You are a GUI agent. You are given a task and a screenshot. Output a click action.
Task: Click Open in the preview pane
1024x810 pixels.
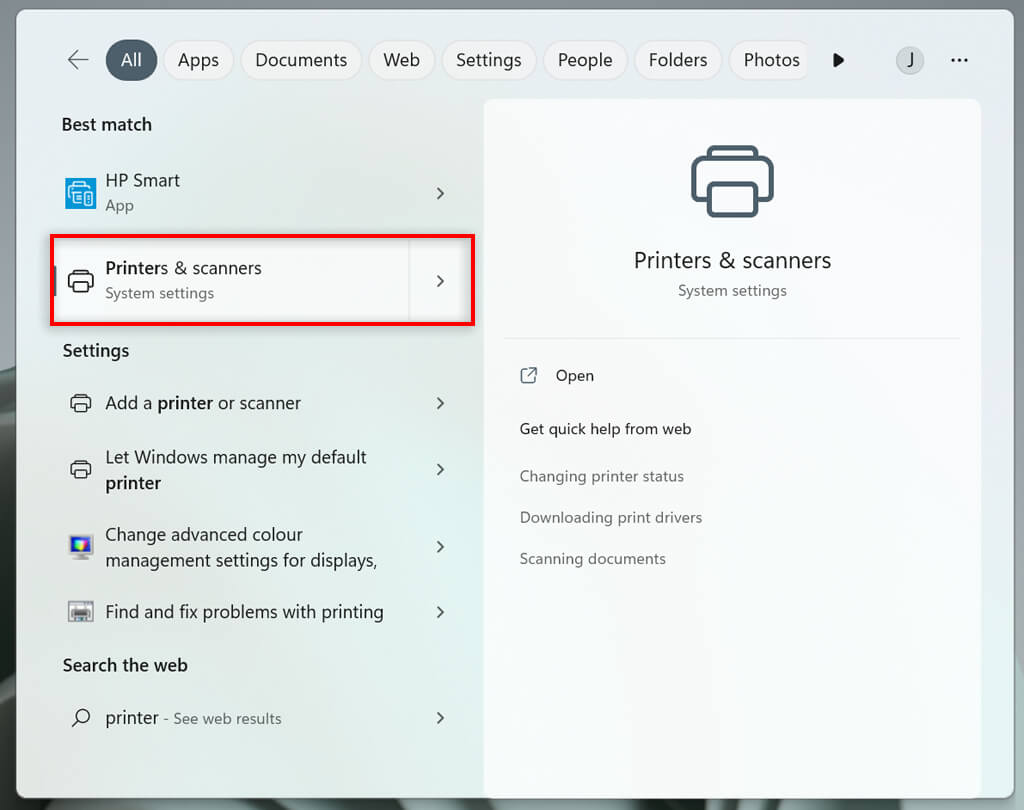pos(574,376)
